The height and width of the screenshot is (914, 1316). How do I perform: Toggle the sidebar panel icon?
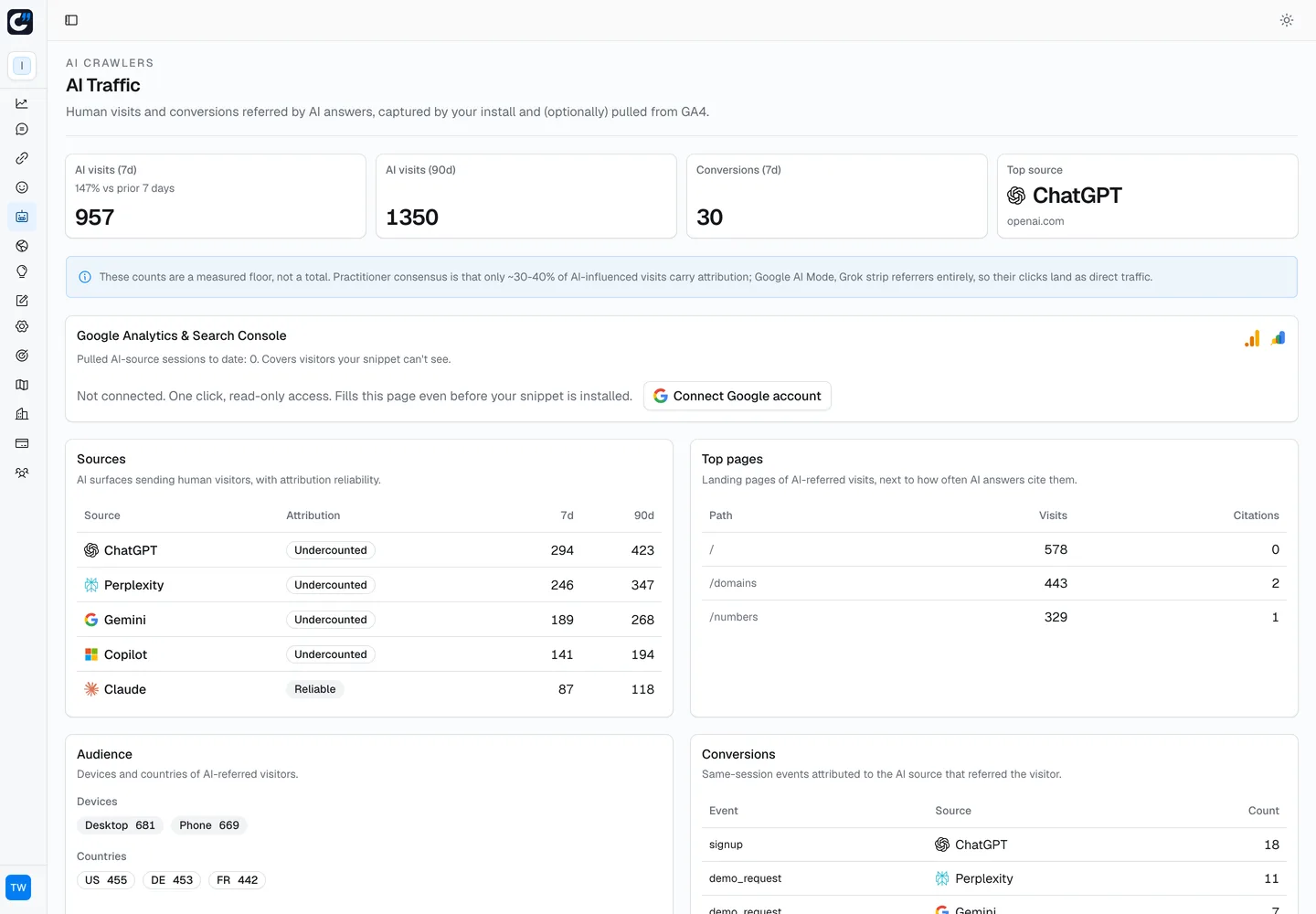click(71, 20)
